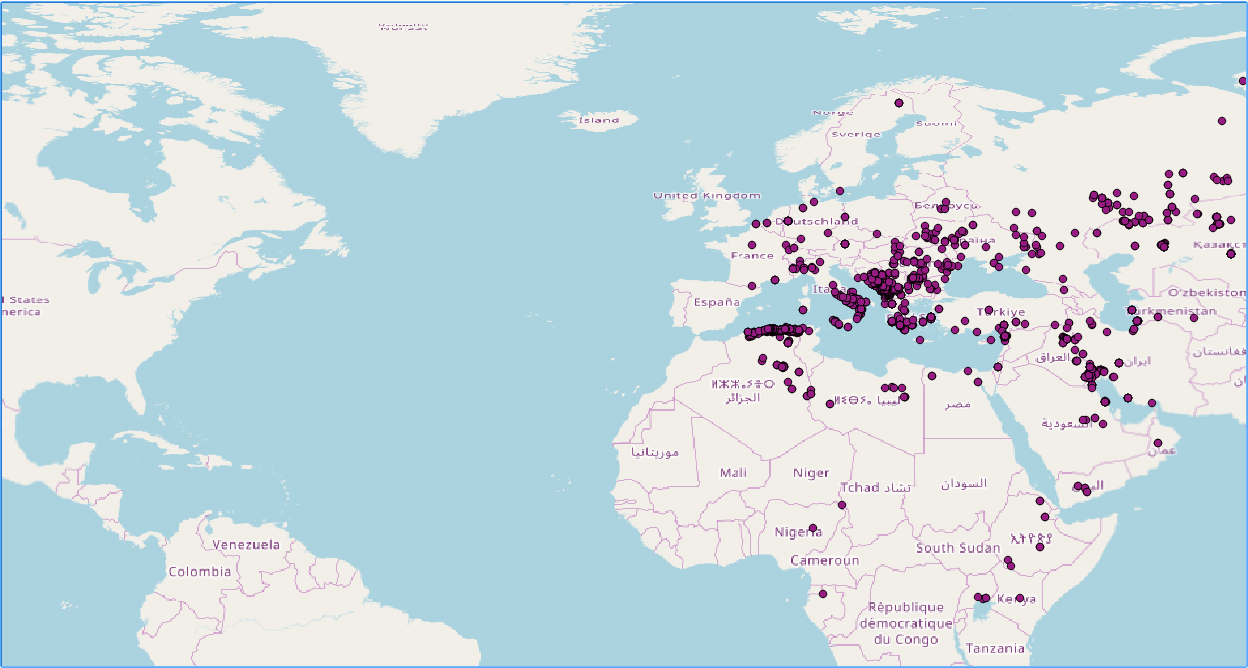The height and width of the screenshot is (668, 1248).
Task: Click the United Kingdom label
Action: (x=706, y=196)
